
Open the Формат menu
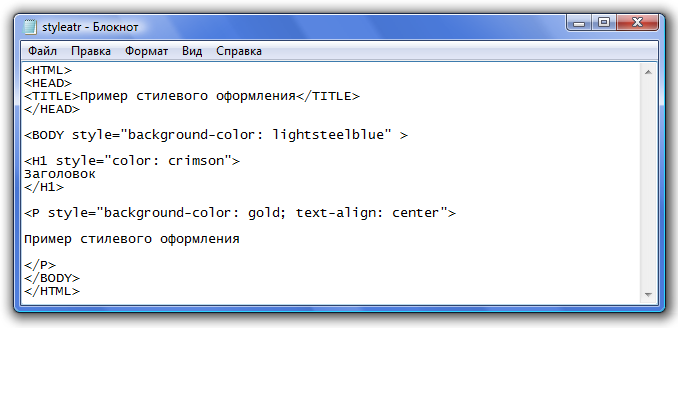pyautogui.click(x=147, y=51)
